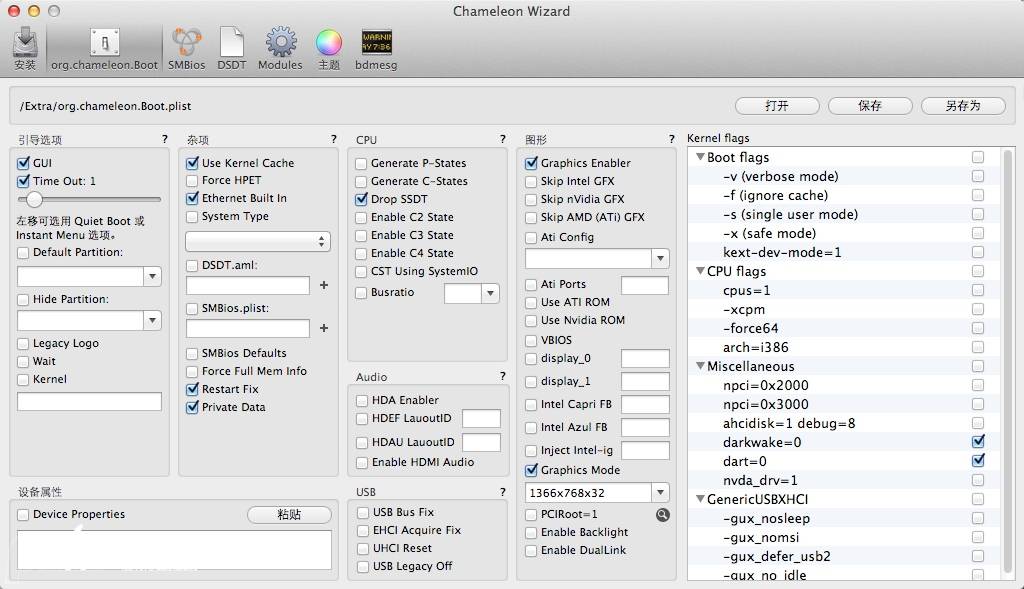This screenshot has height=589, width=1024.
Task: Uncheck the Drop SSDT option
Action: [362, 199]
